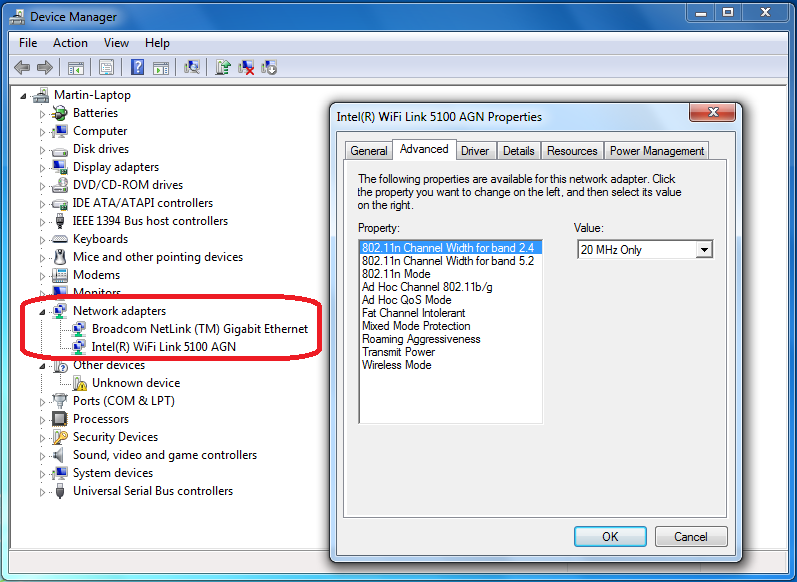Collapse the Network adapters node
Screen dimensions: 797x582
pyautogui.click(x=43, y=311)
